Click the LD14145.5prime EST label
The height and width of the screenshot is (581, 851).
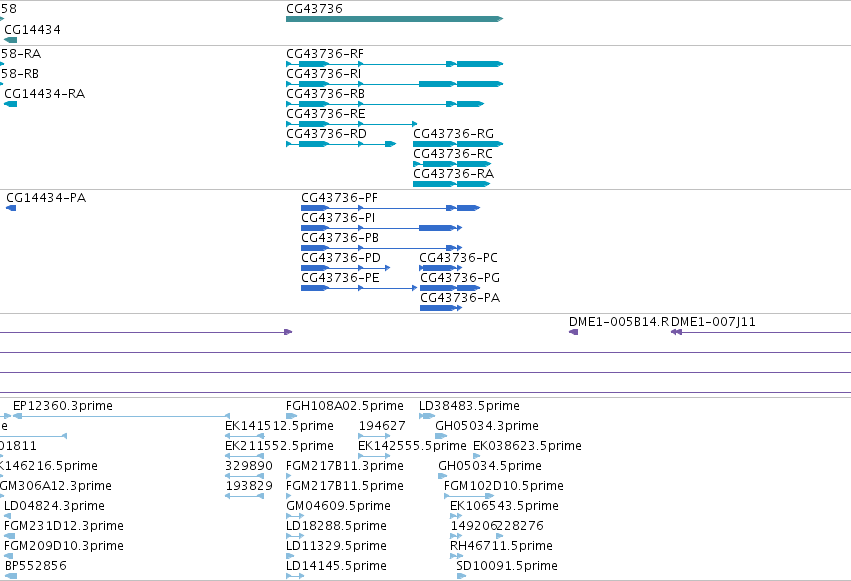pyautogui.click(x=336, y=567)
